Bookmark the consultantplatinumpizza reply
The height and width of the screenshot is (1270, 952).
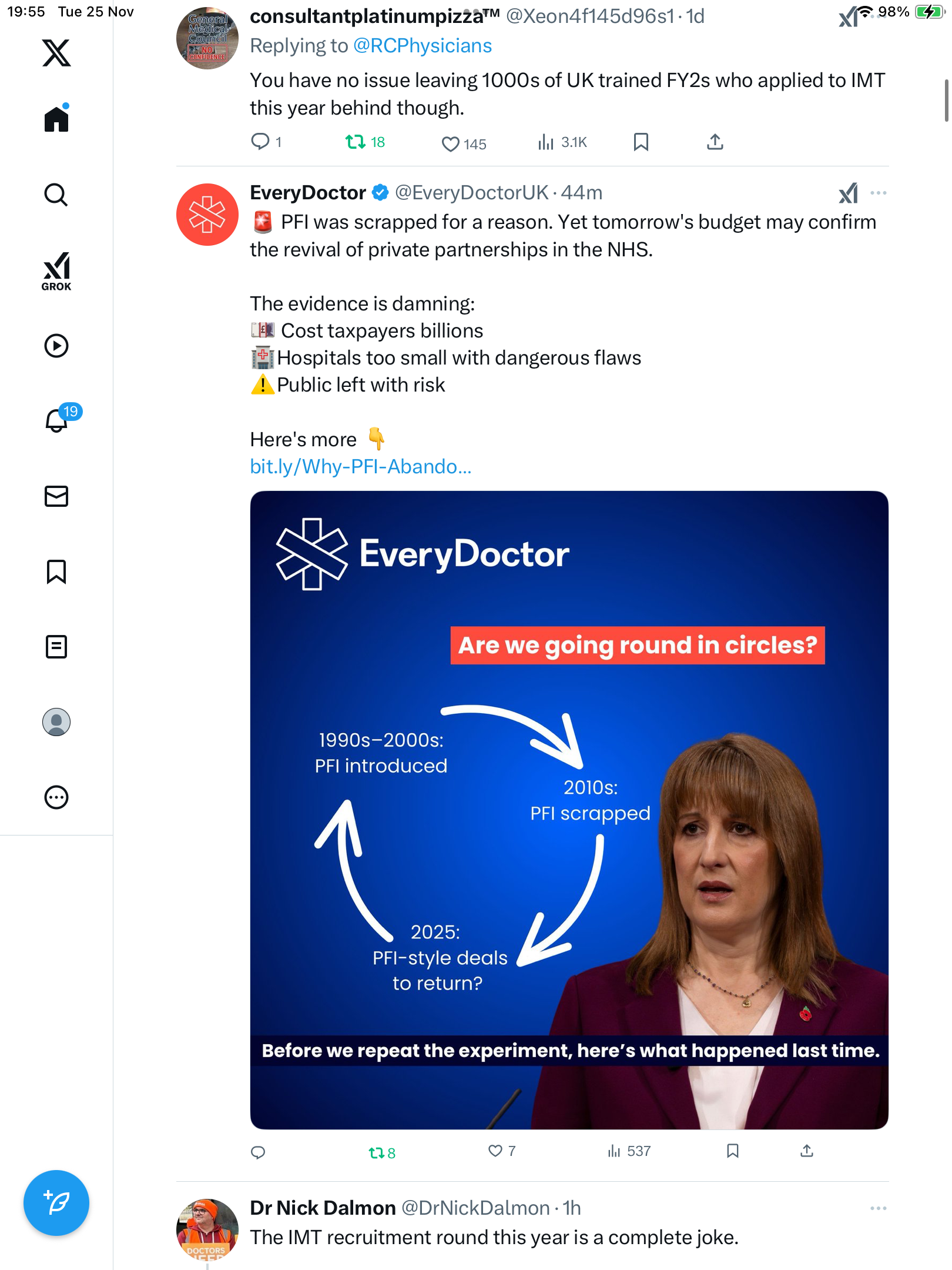(x=641, y=142)
